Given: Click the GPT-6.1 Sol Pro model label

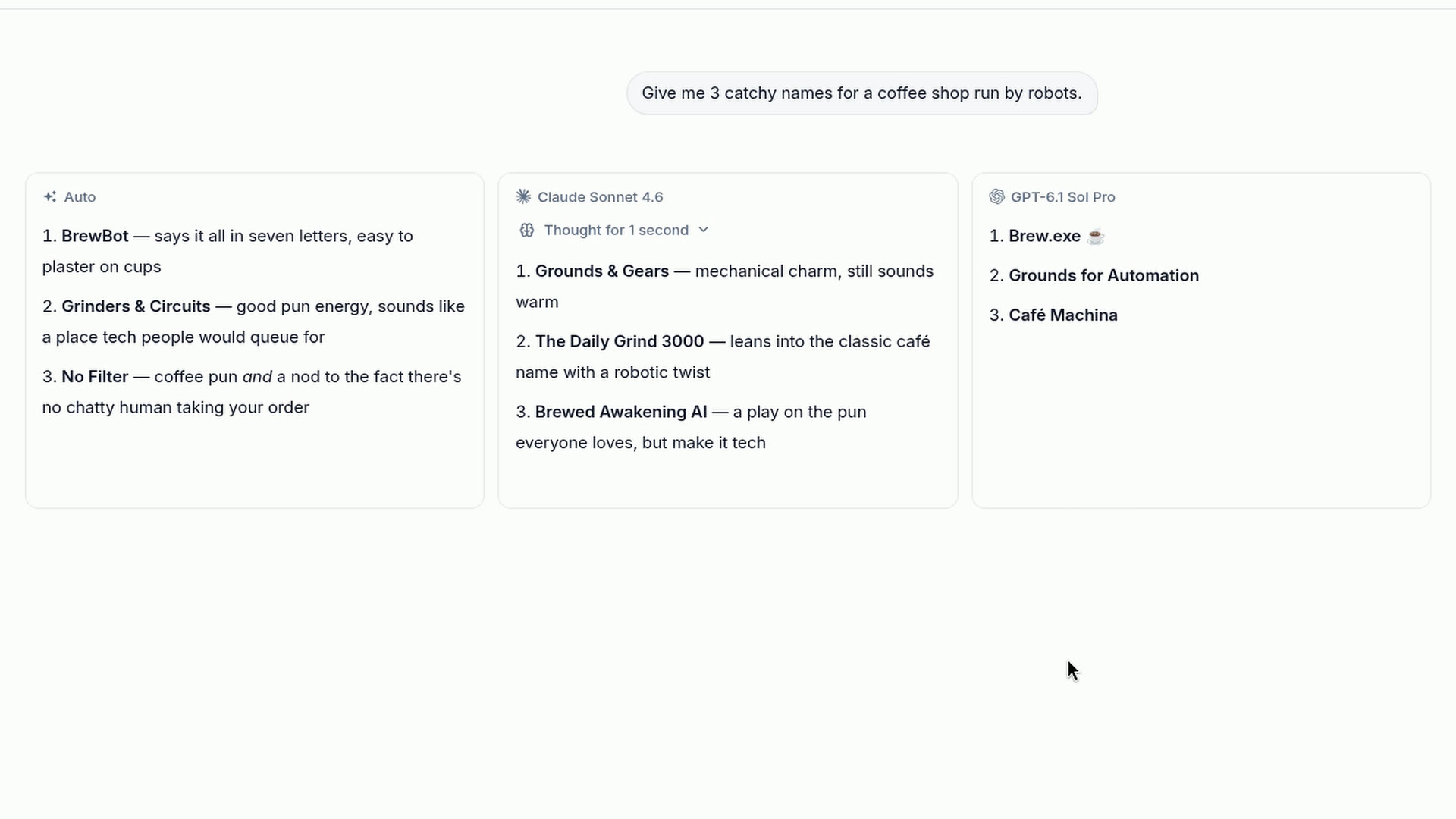Looking at the screenshot, I should 1062,197.
